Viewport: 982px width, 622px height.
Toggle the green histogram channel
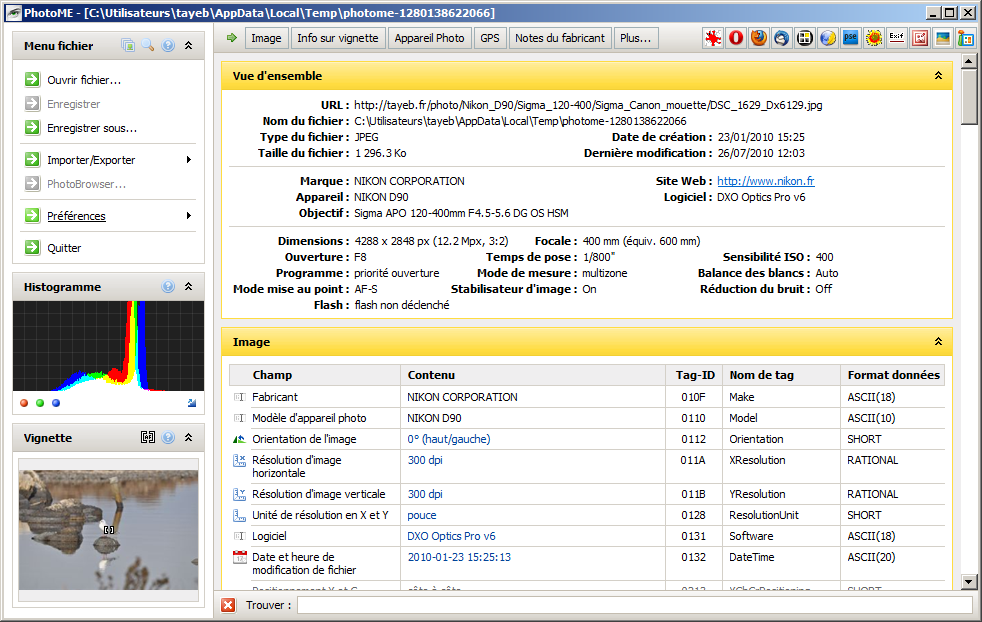tap(40, 403)
